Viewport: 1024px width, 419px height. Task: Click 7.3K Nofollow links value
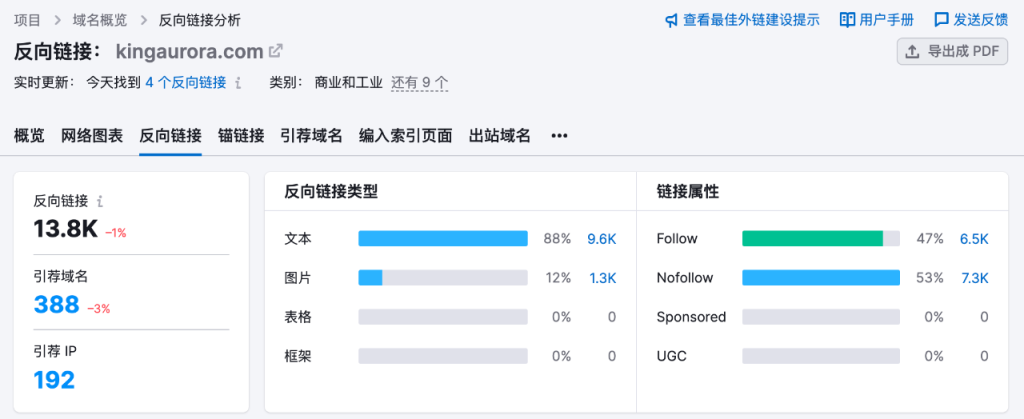[x=974, y=278]
